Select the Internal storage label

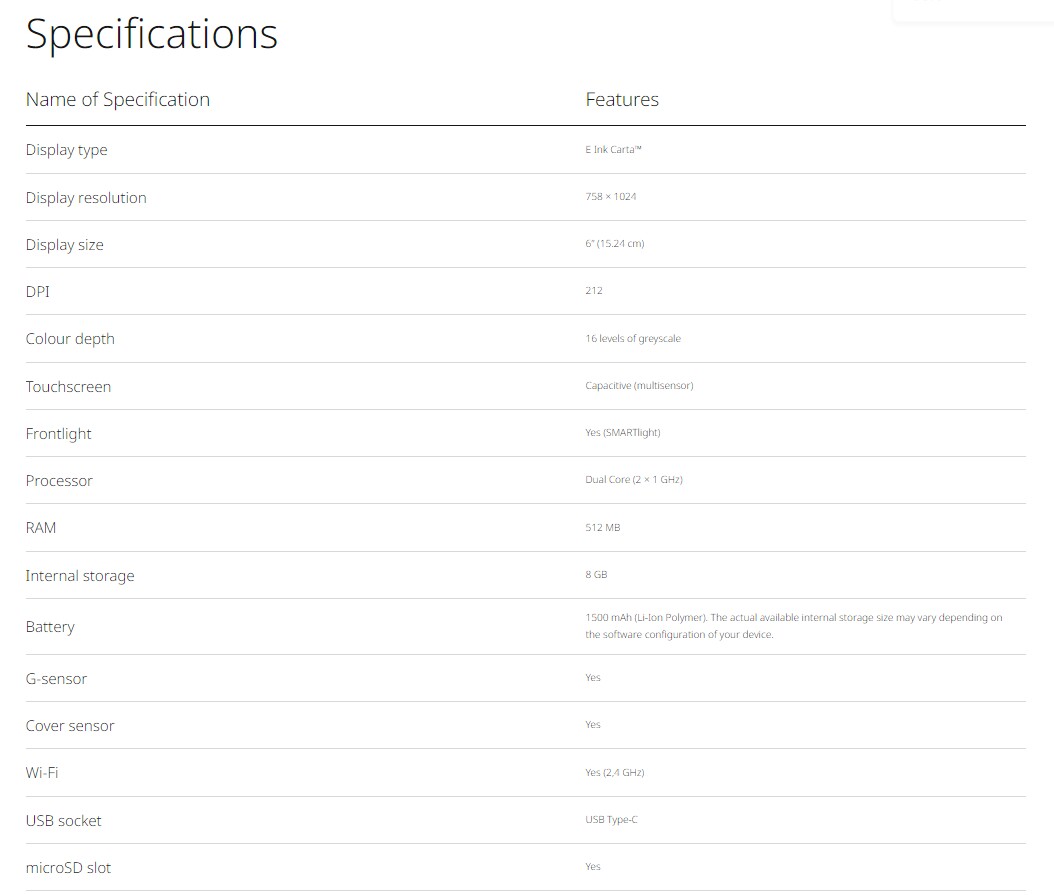80,576
